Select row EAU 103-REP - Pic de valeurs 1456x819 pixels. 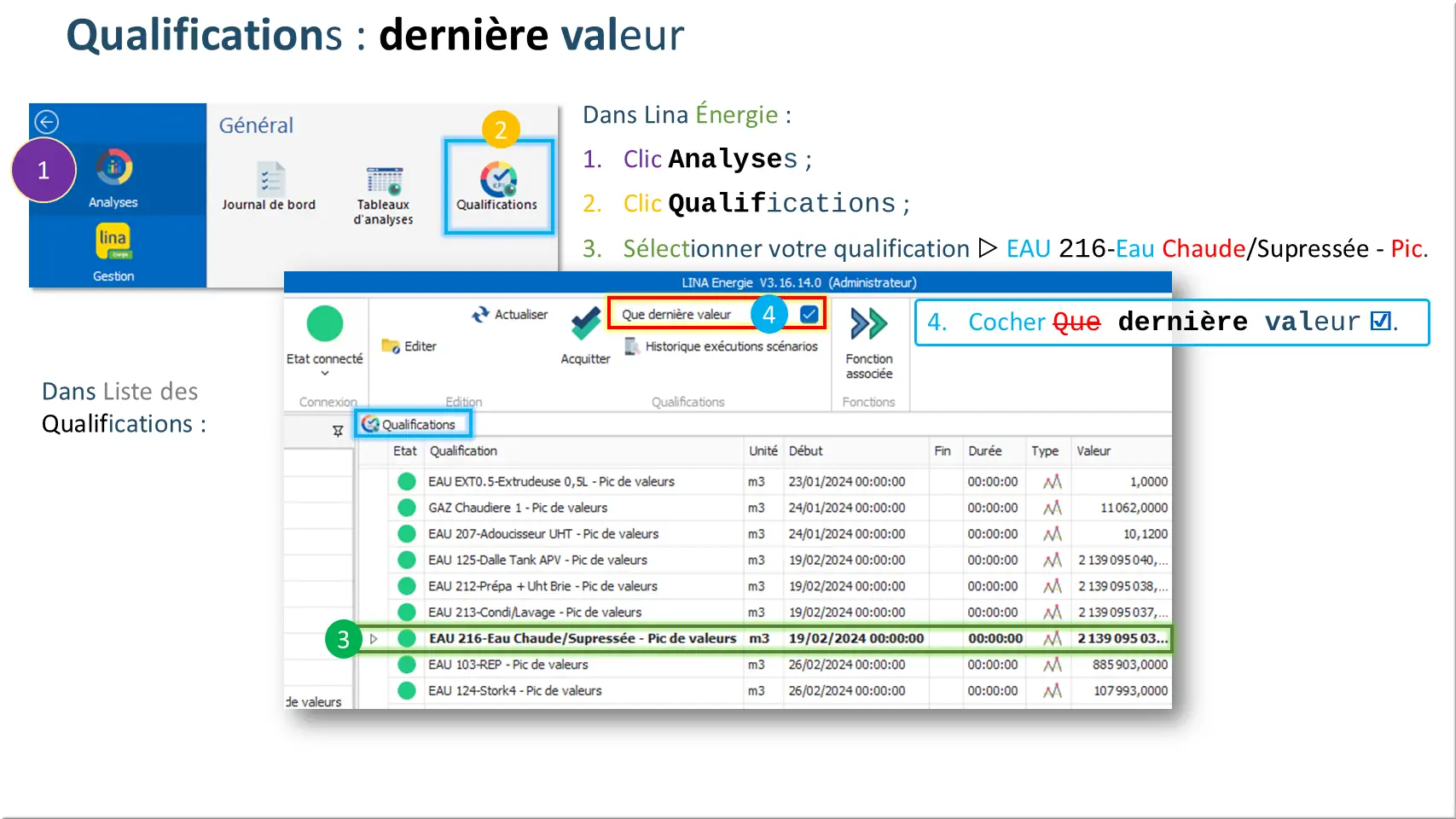pos(764,665)
